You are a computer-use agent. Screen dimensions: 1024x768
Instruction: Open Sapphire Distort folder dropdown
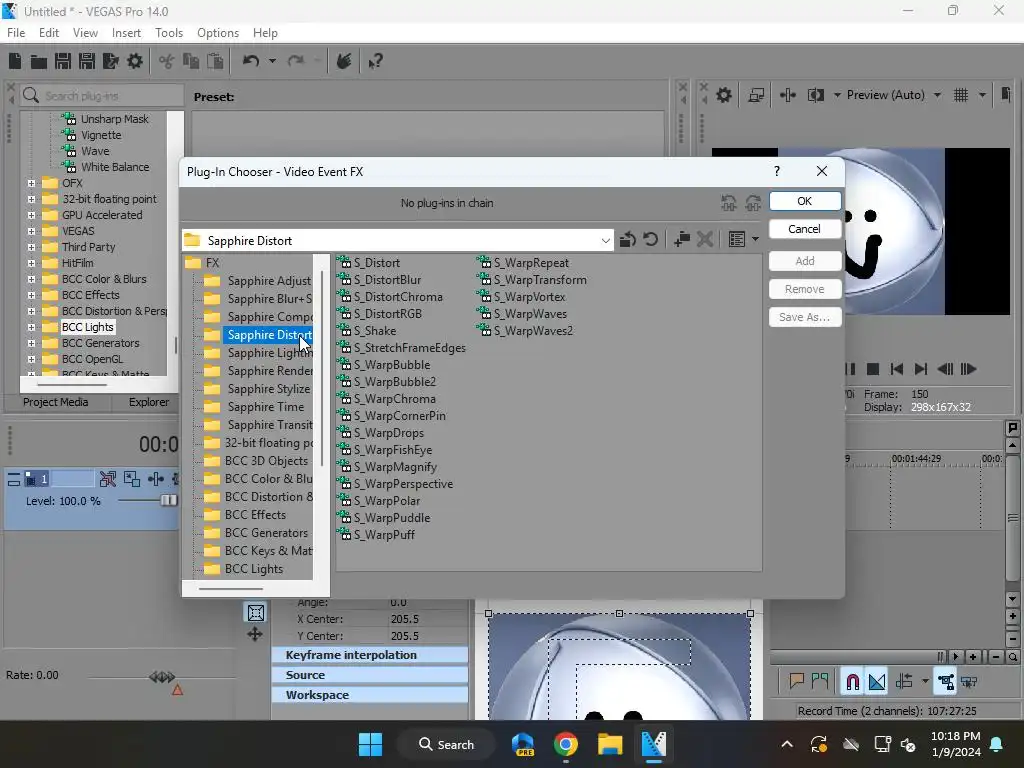(605, 240)
